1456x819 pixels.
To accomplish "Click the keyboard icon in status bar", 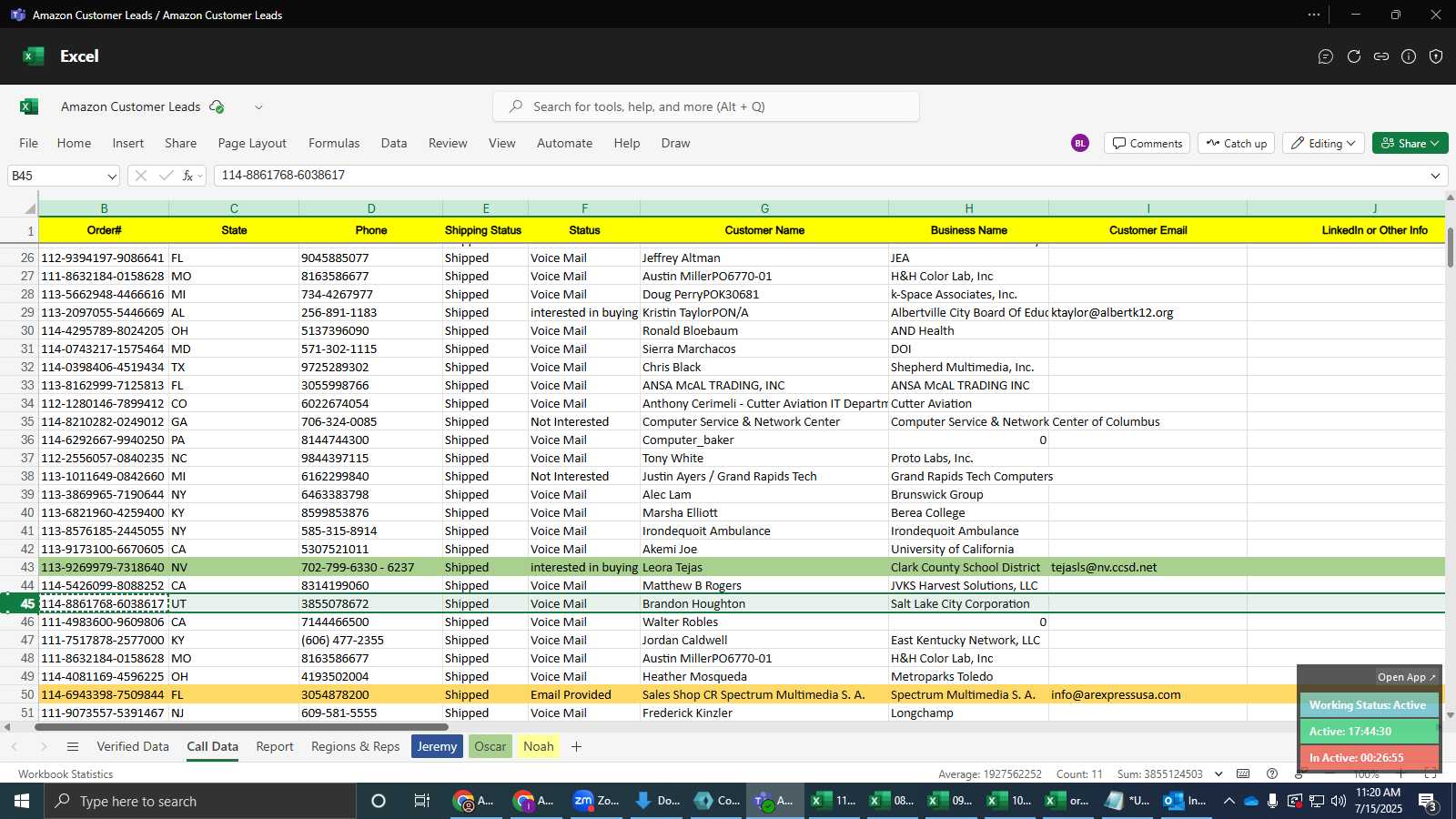I will coord(1243,774).
